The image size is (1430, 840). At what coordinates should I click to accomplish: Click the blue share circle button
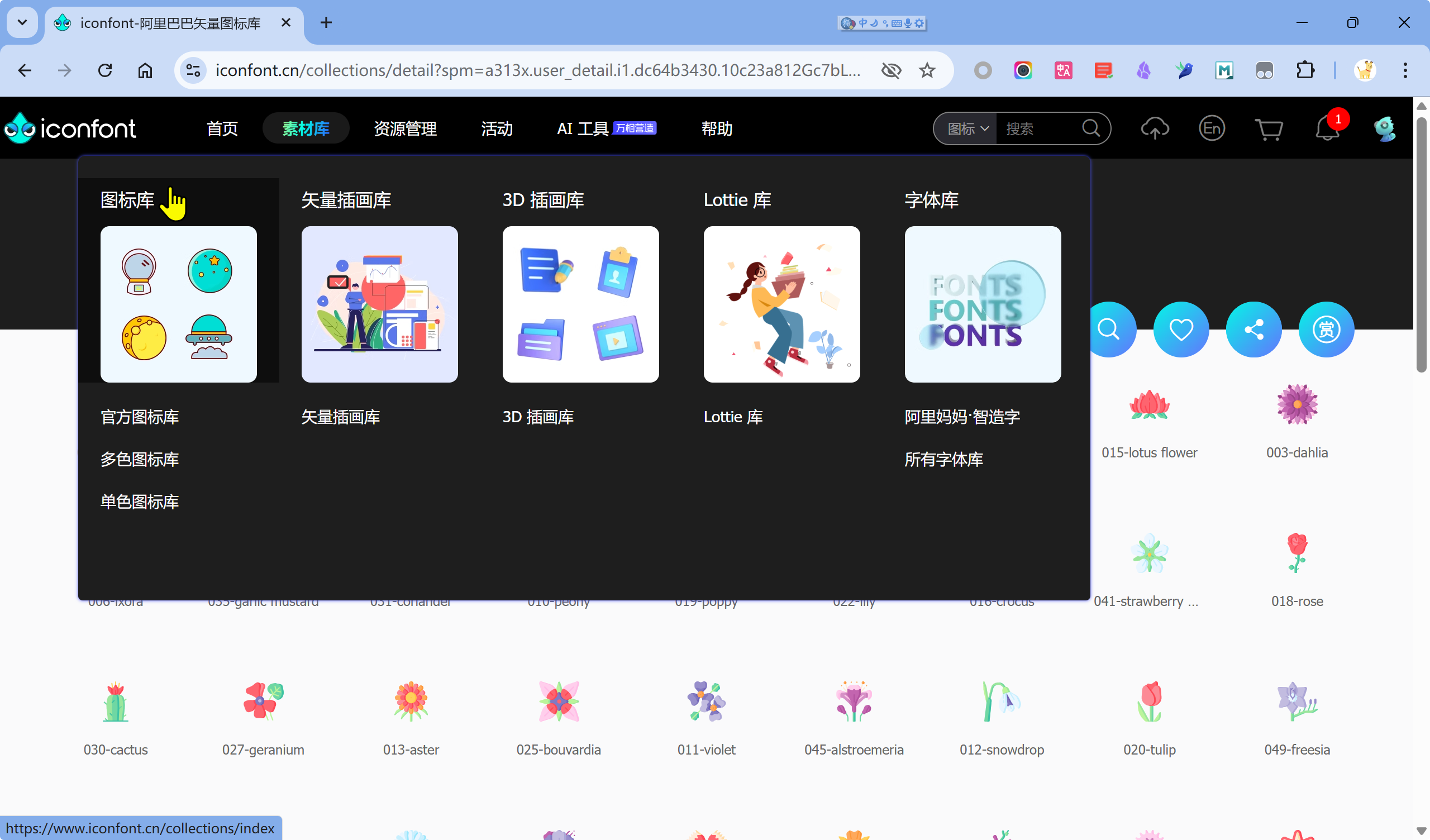(1253, 329)
